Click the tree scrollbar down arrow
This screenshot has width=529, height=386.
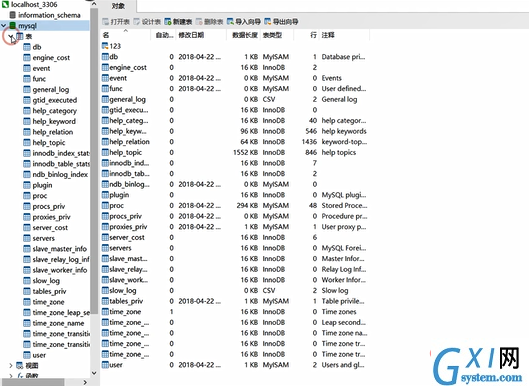pyautogui.click(x=94, y=373)
